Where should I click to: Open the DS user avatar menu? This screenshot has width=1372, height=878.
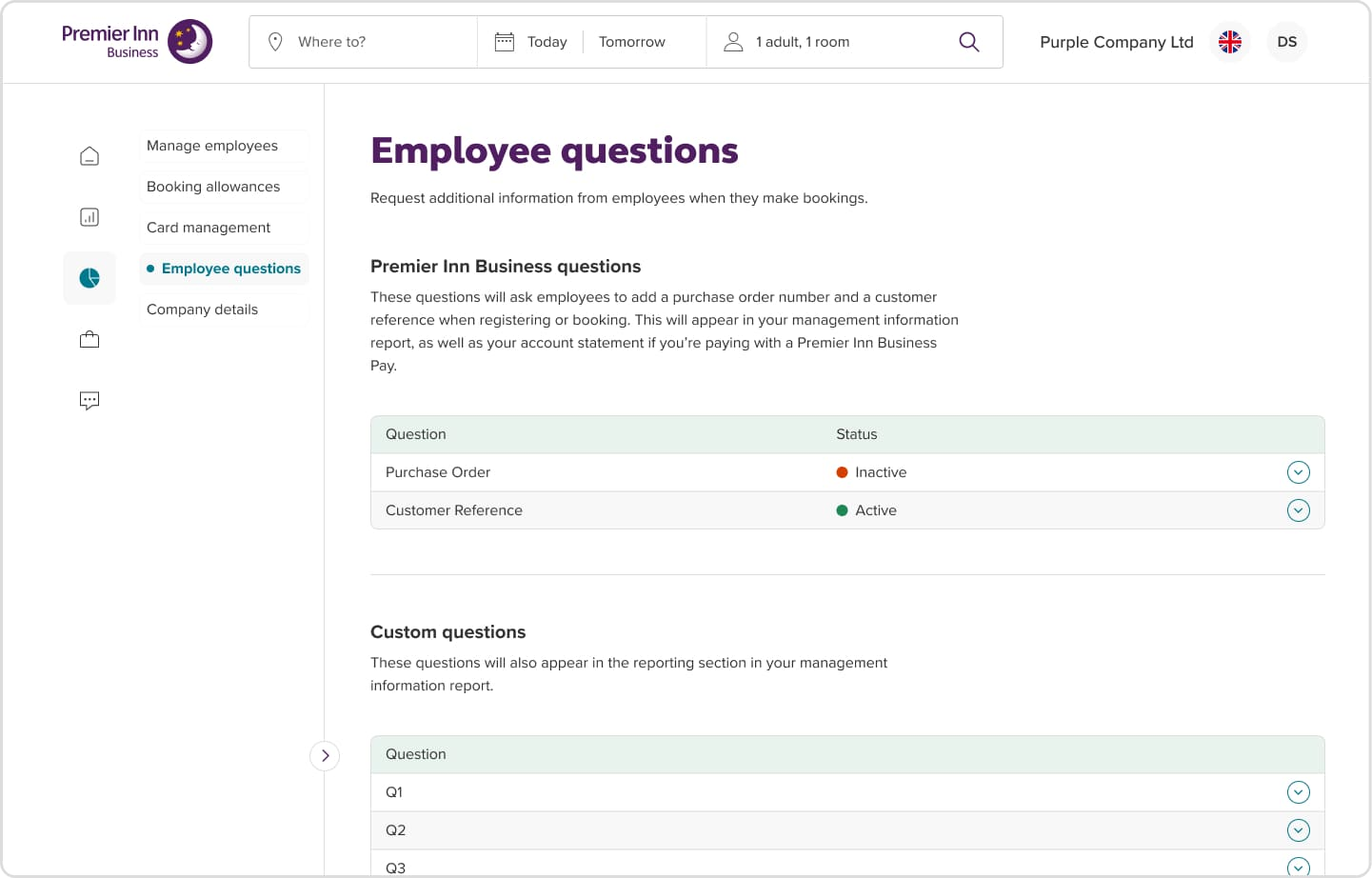point(1287,42)
